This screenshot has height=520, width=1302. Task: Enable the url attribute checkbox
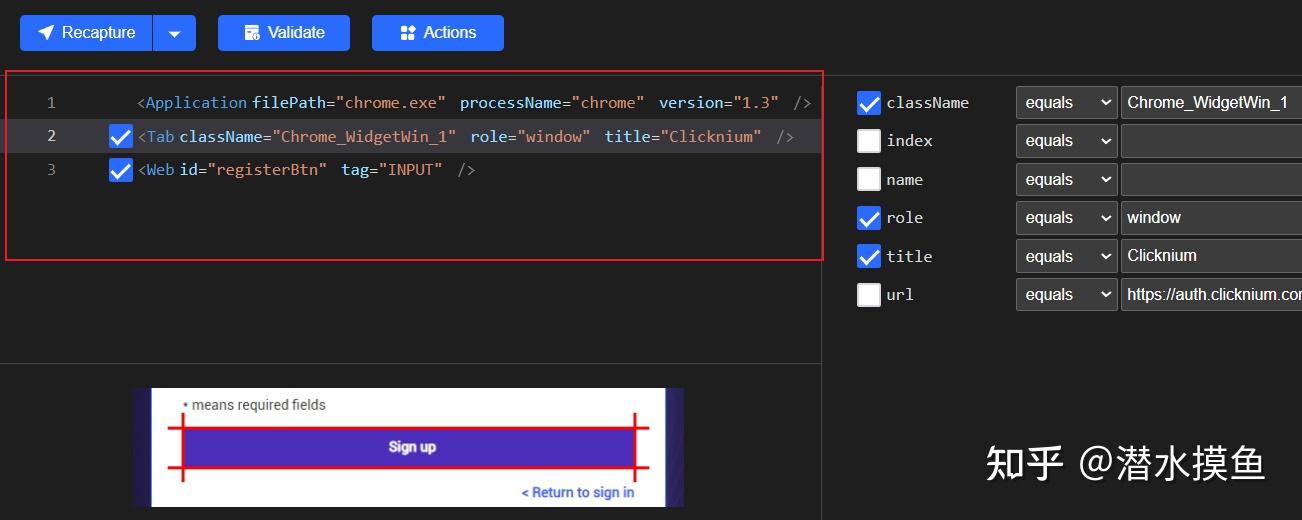click(869, 295)
